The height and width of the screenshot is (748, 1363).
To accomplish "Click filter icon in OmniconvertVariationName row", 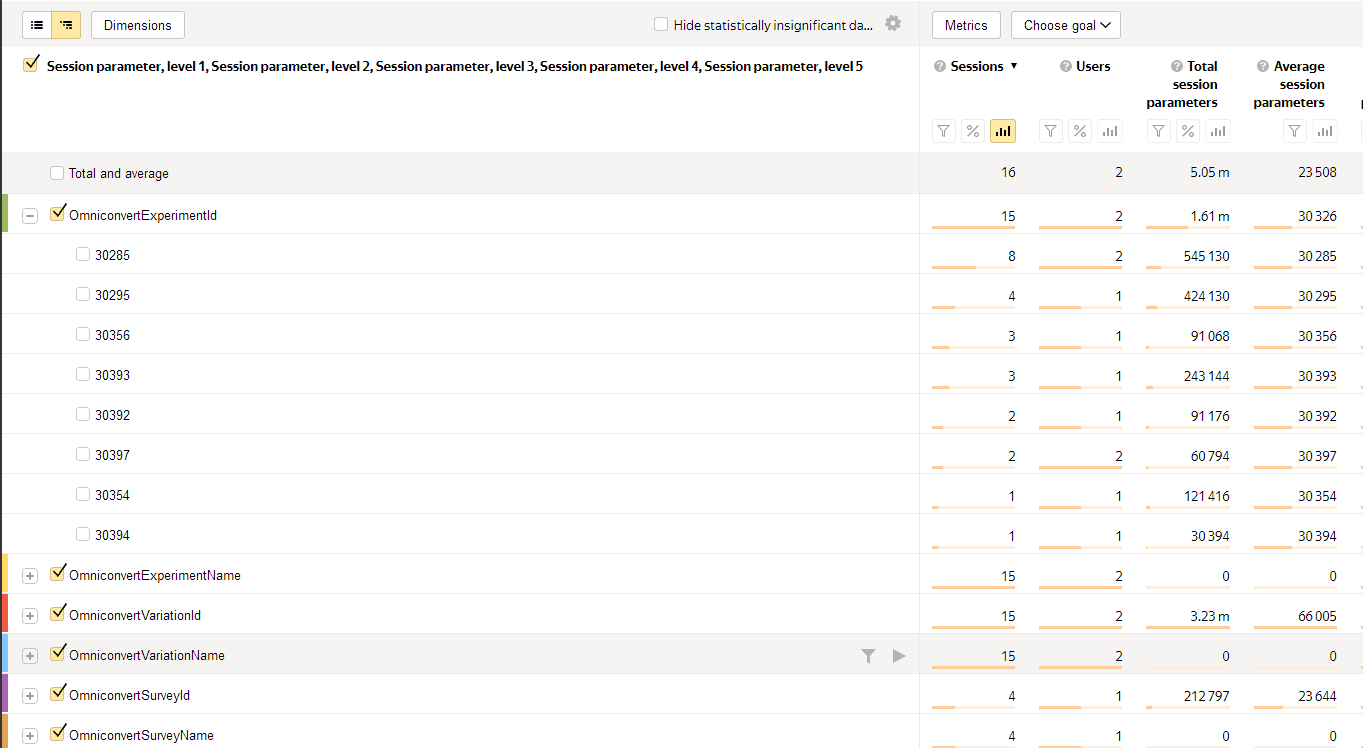I will [868, 656].
